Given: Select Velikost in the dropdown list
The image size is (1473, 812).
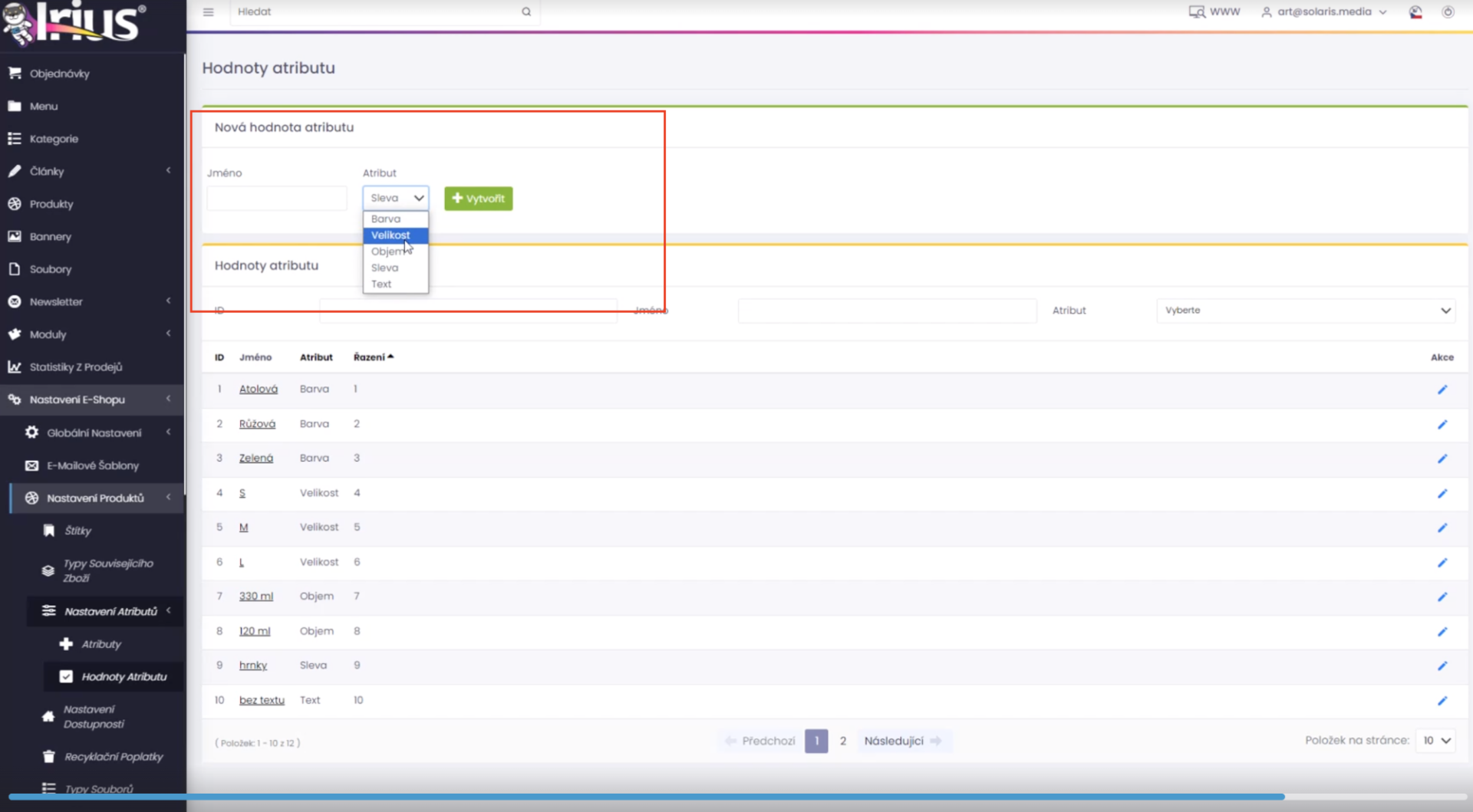Looking at the screenshot, I should (x=396, y=235).
